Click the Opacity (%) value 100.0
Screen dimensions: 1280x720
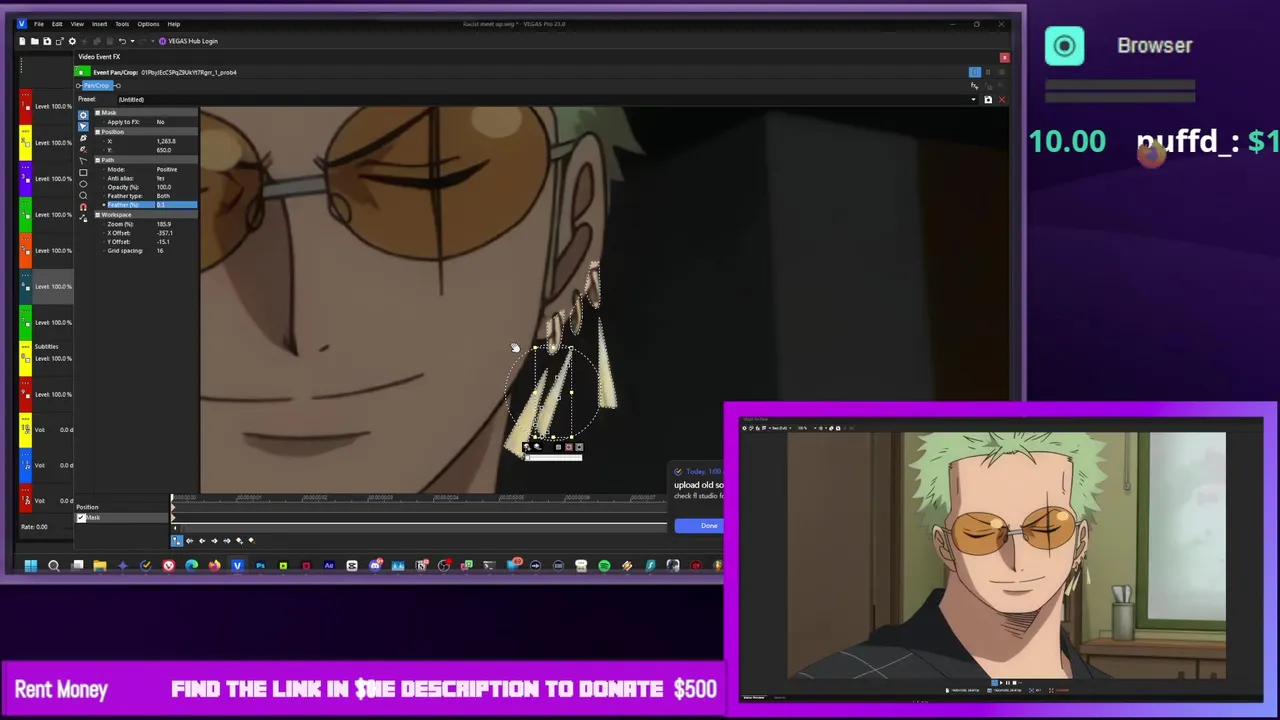164,187
